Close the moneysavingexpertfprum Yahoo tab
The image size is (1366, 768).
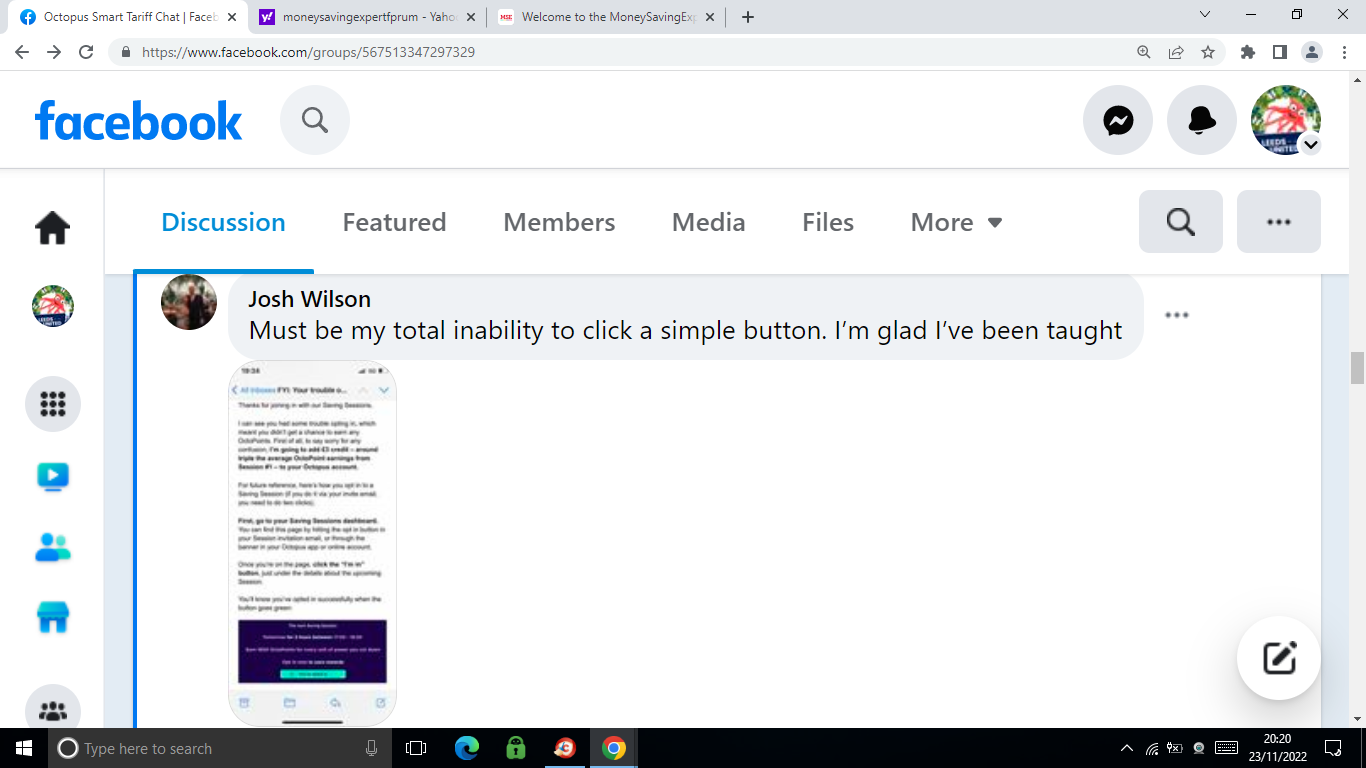[x=471, y=17]
